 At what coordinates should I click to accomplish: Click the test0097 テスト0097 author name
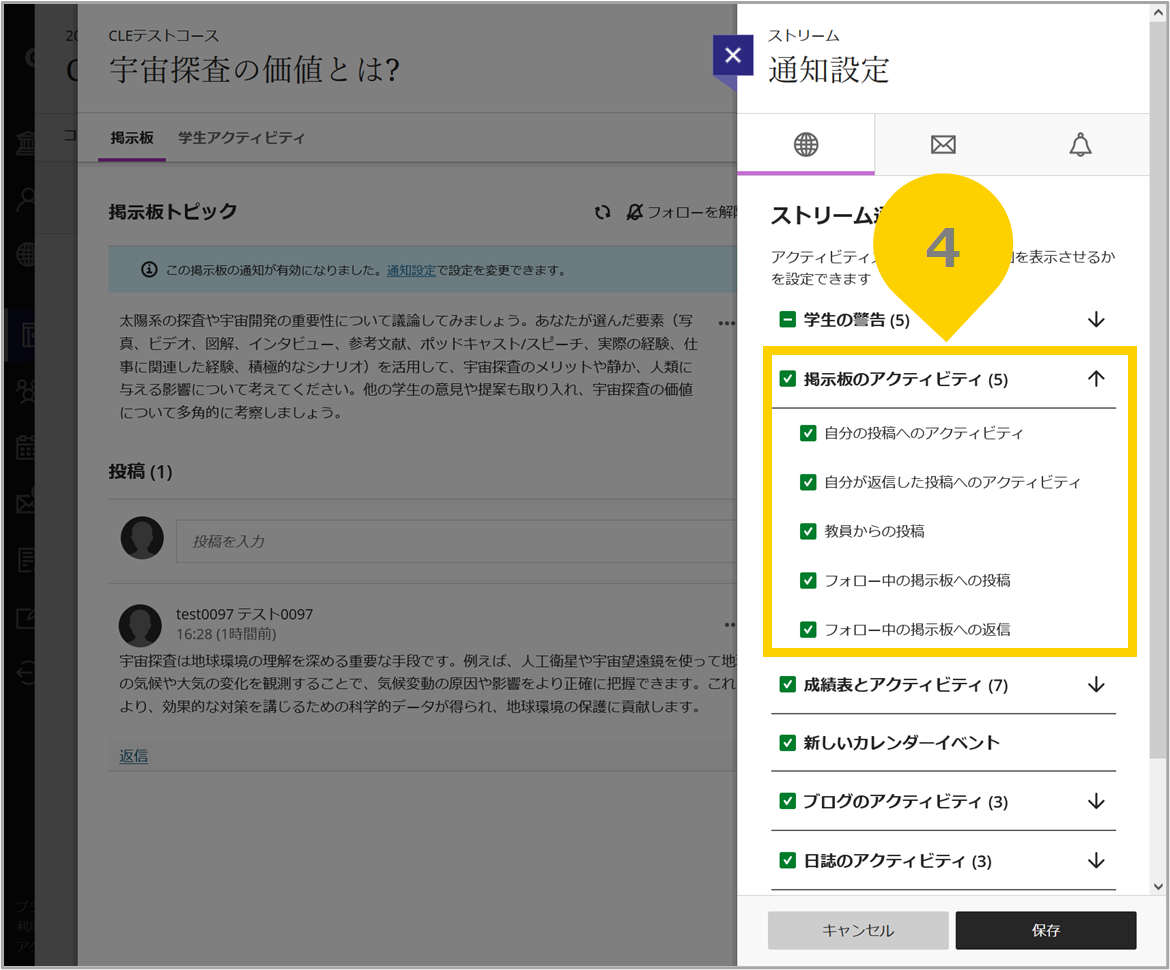point(245,614)
